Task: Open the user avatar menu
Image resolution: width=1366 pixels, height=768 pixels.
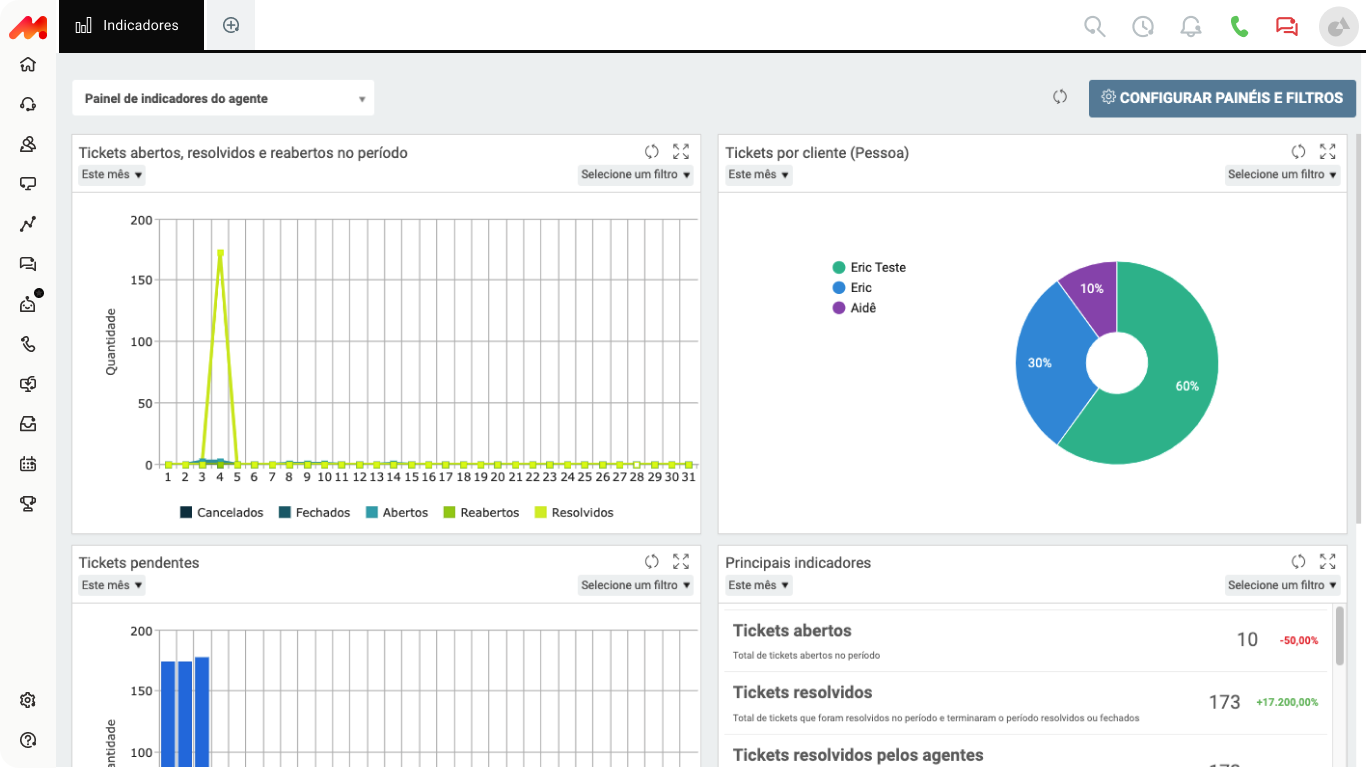Action: pos(1338,26)
